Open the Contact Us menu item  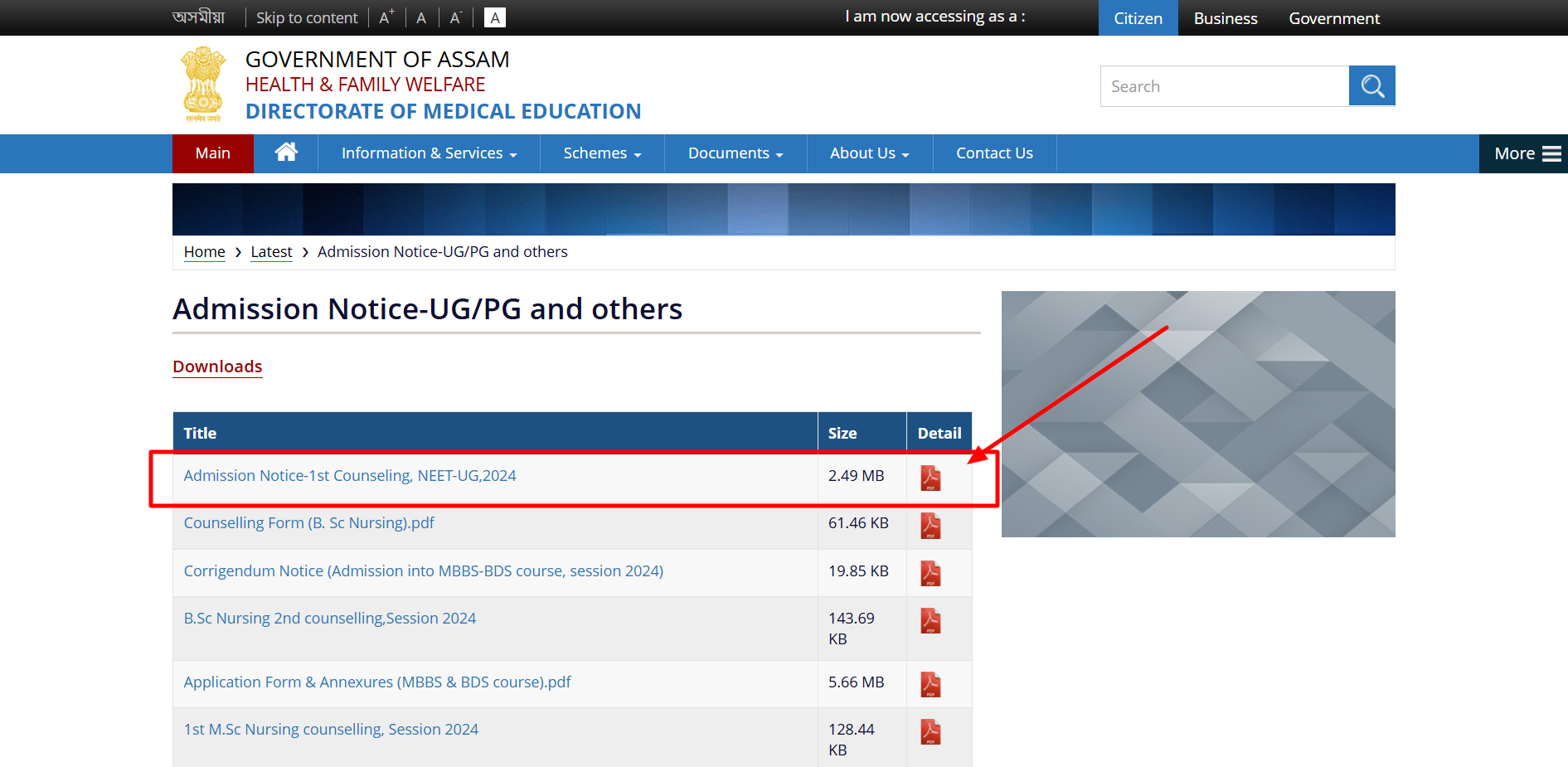(994, 153)
